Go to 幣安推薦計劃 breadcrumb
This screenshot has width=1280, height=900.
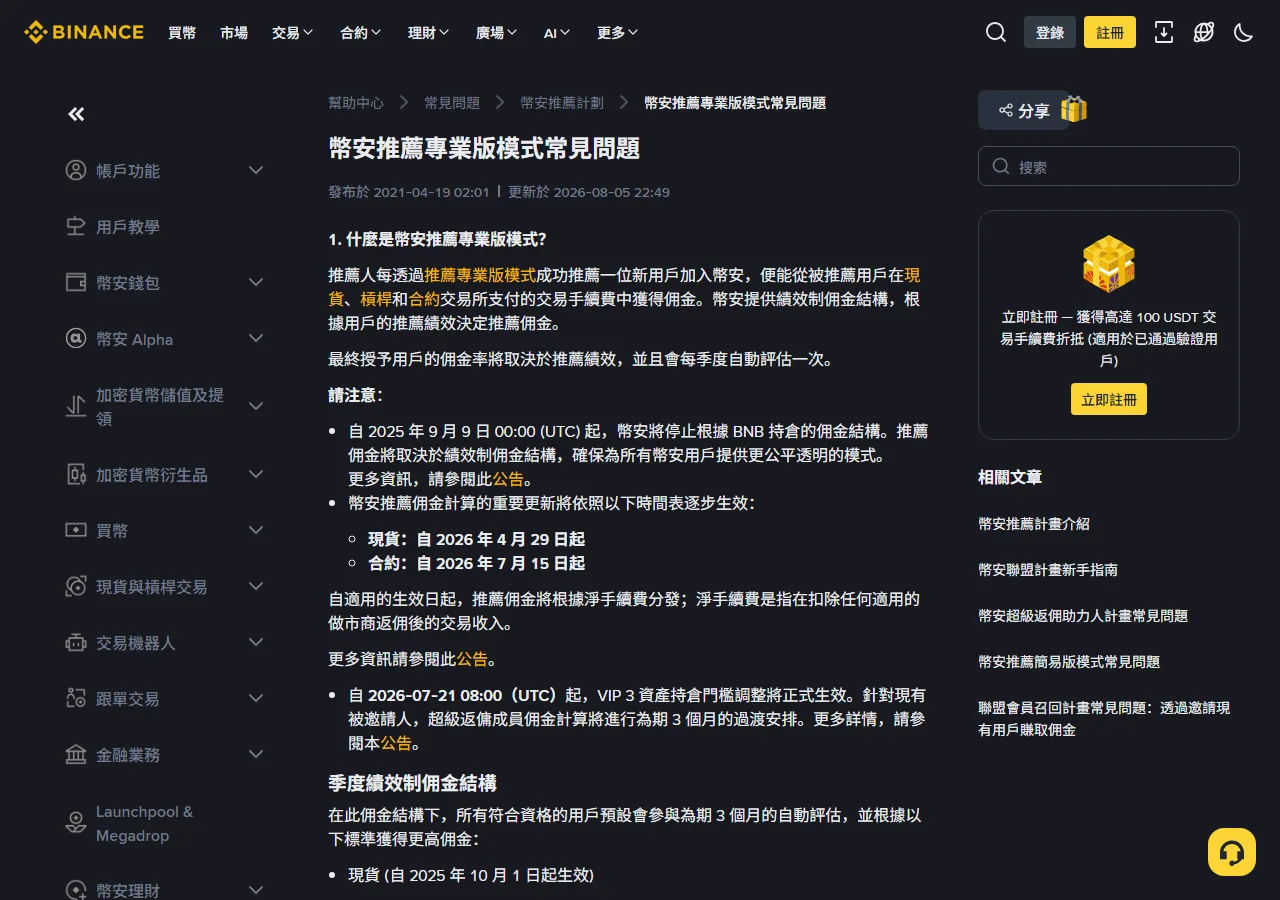point(562,102)
